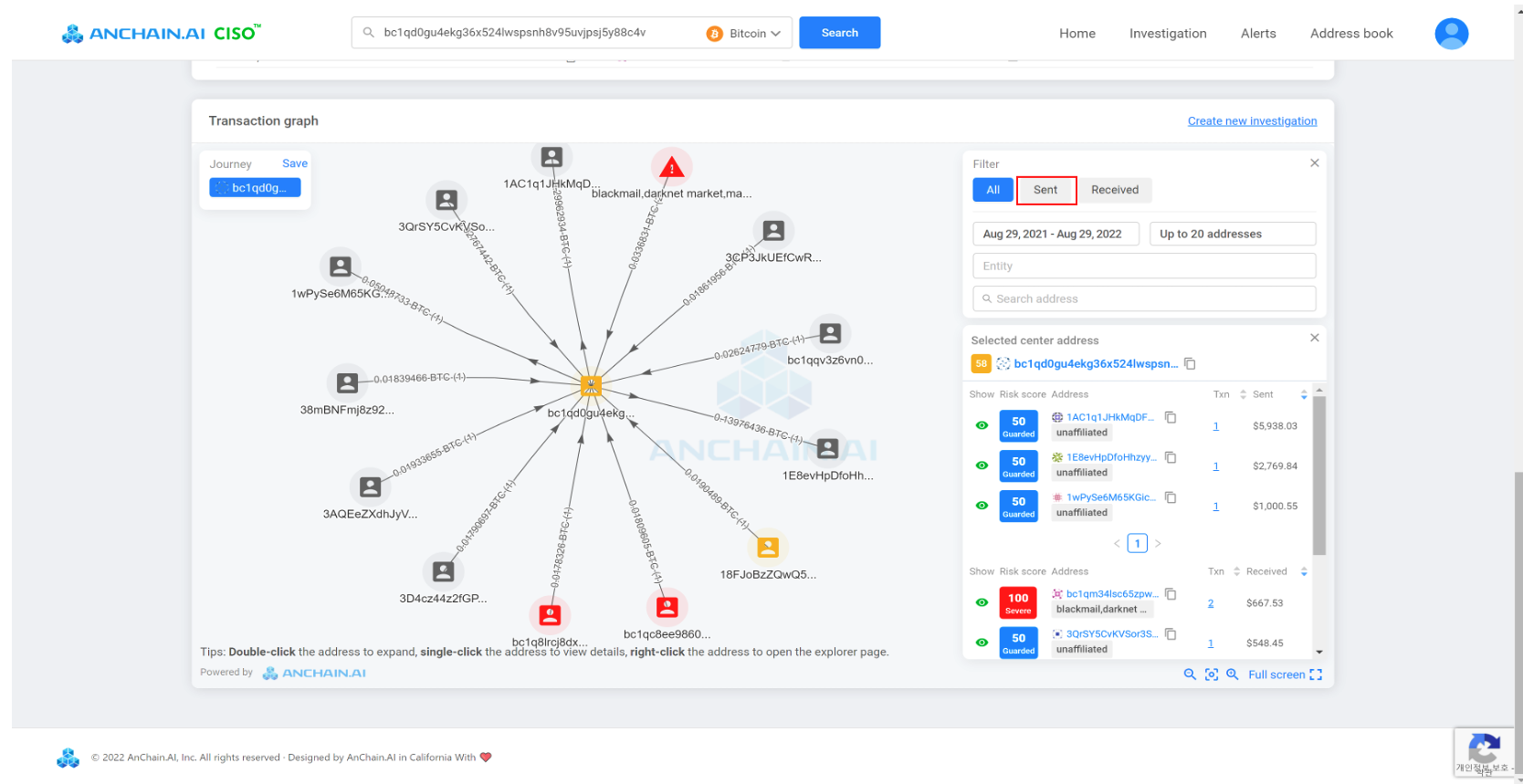1523x784 pixels.
Task: Zoom in the transaction graph
Action: pyautogui.click(x=1233, y=674)
